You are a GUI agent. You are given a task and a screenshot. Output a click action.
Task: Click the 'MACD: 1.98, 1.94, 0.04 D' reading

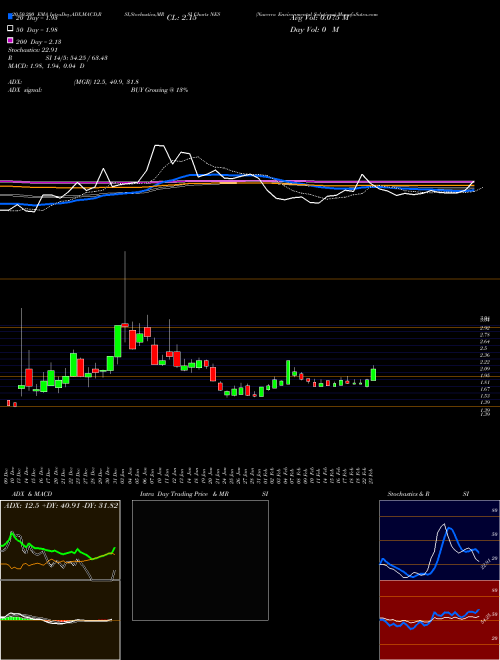pyautogui.click(x=46, y=66)
